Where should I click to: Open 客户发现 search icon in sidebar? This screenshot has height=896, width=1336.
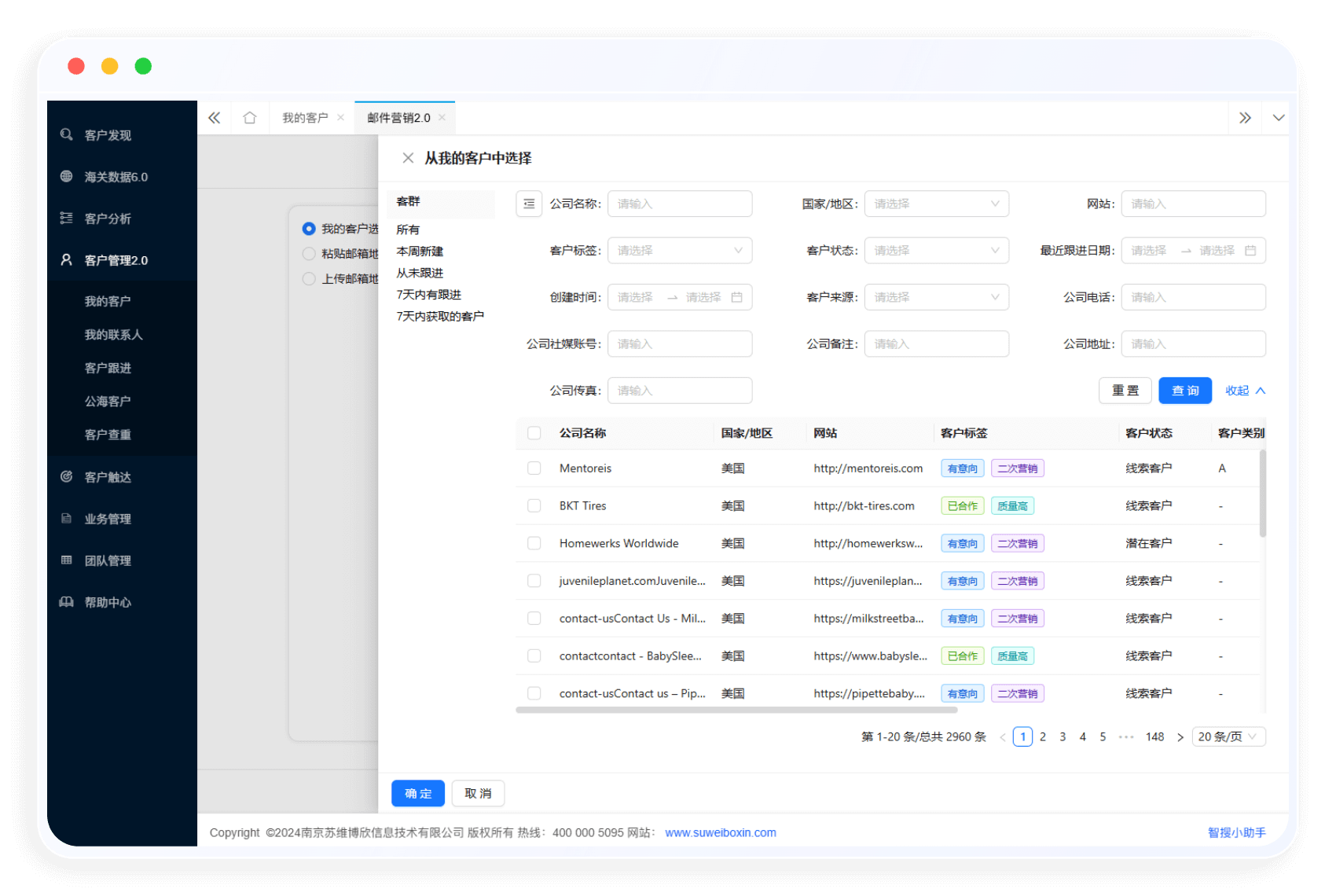pyautogui.click(x=67, y=135)
